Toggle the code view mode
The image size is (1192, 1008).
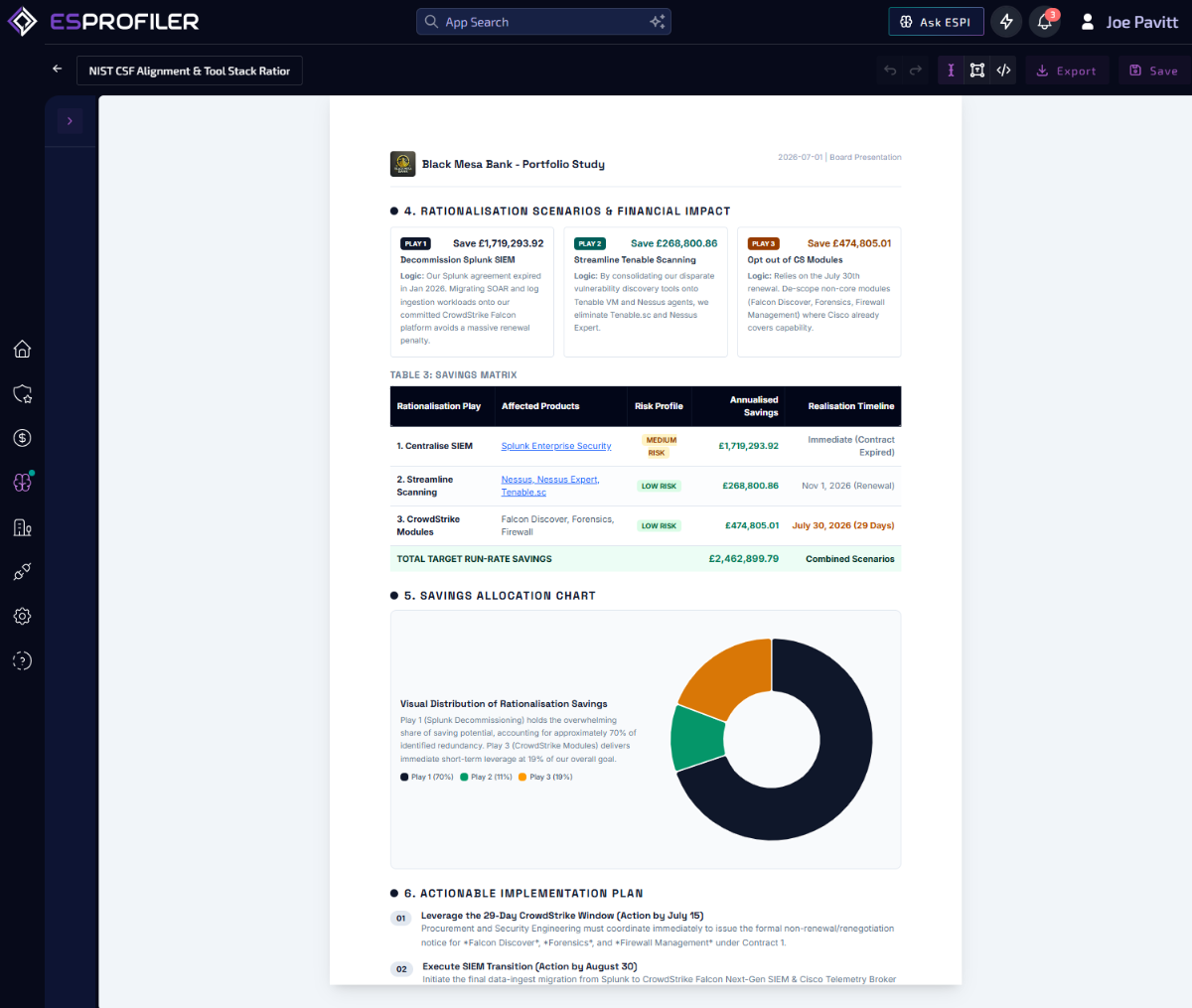tap(1003, 71)
